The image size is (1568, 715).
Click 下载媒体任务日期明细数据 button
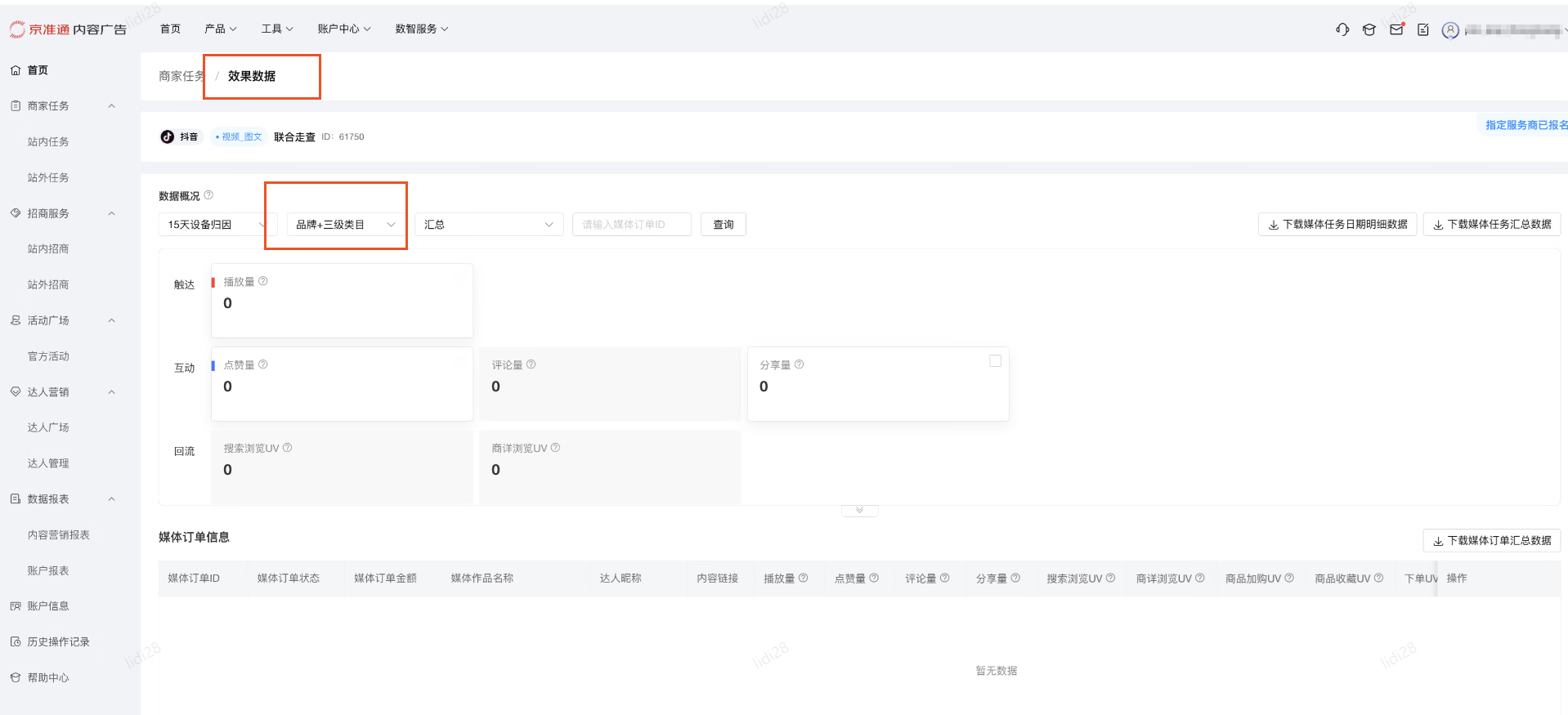pyautogui.click(x=1337, y=224)
